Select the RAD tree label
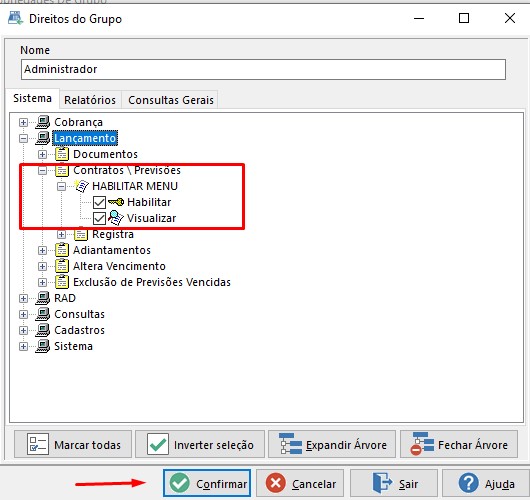This screenshot has height=500, width=530. click(x=65, y=298)
